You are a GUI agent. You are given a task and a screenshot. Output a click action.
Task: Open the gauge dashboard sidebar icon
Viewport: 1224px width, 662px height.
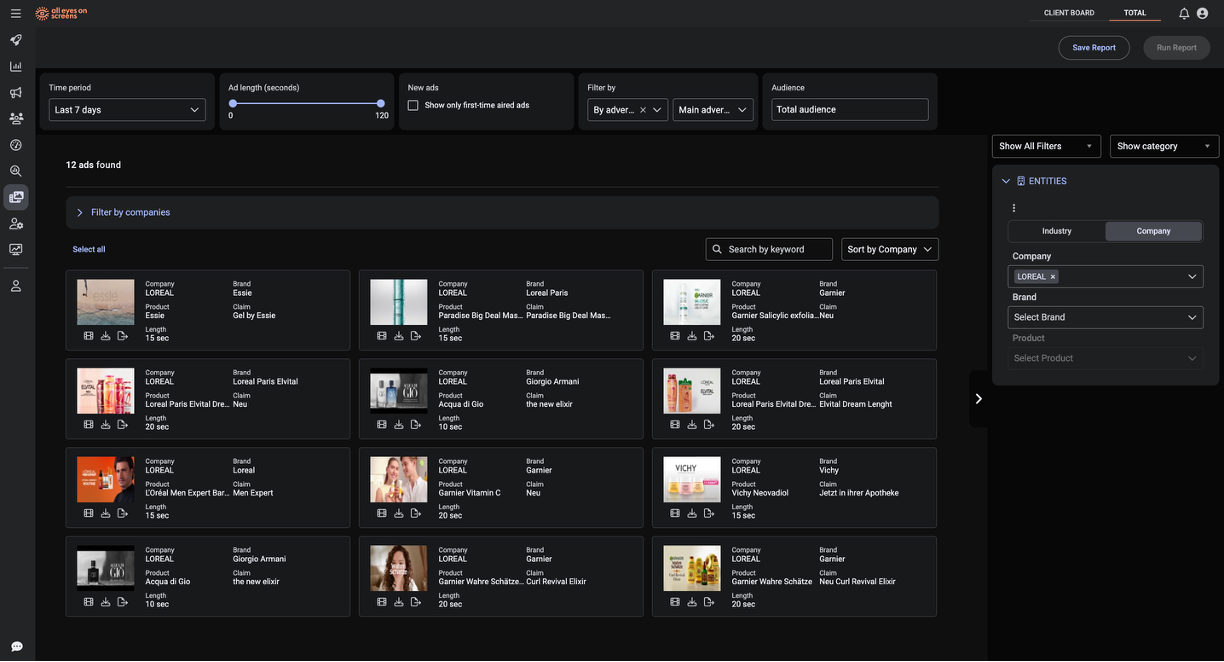[x=16, y=145]
